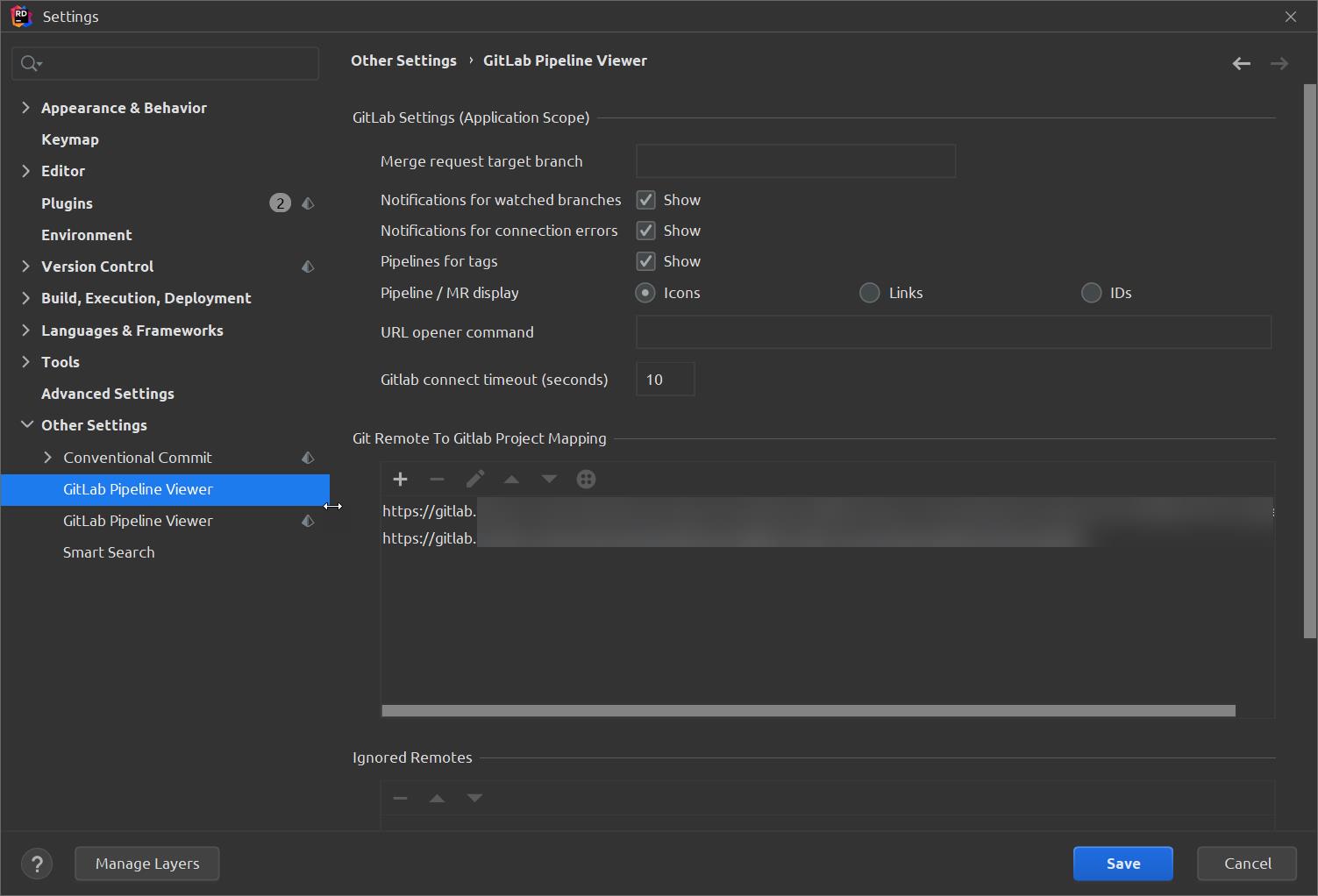Image resolution: width=1318 pixels, height=896 pixels.
Task: Expand Conventional Commit node
Action: pos(47,458)
